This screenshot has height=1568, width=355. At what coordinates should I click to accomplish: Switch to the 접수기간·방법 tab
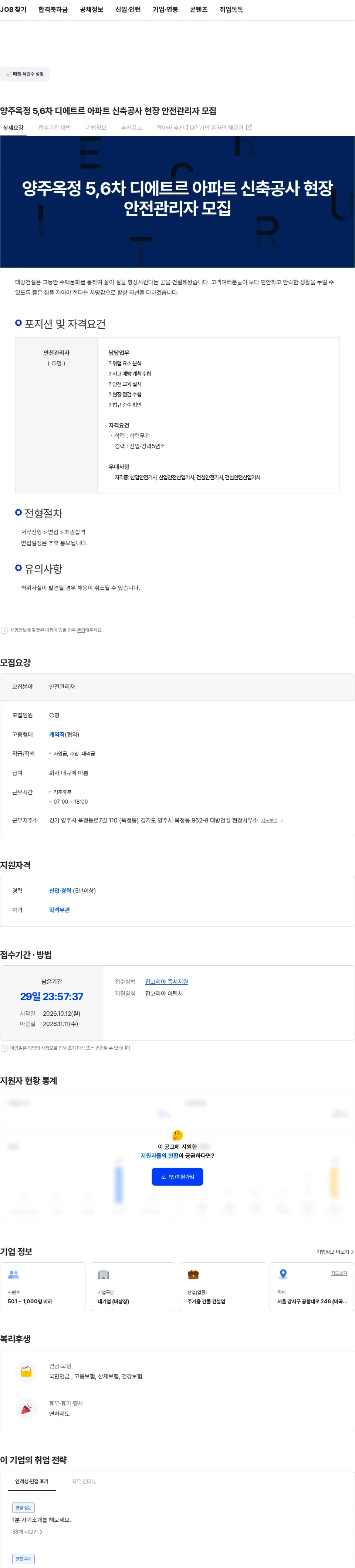pos(55,128)
